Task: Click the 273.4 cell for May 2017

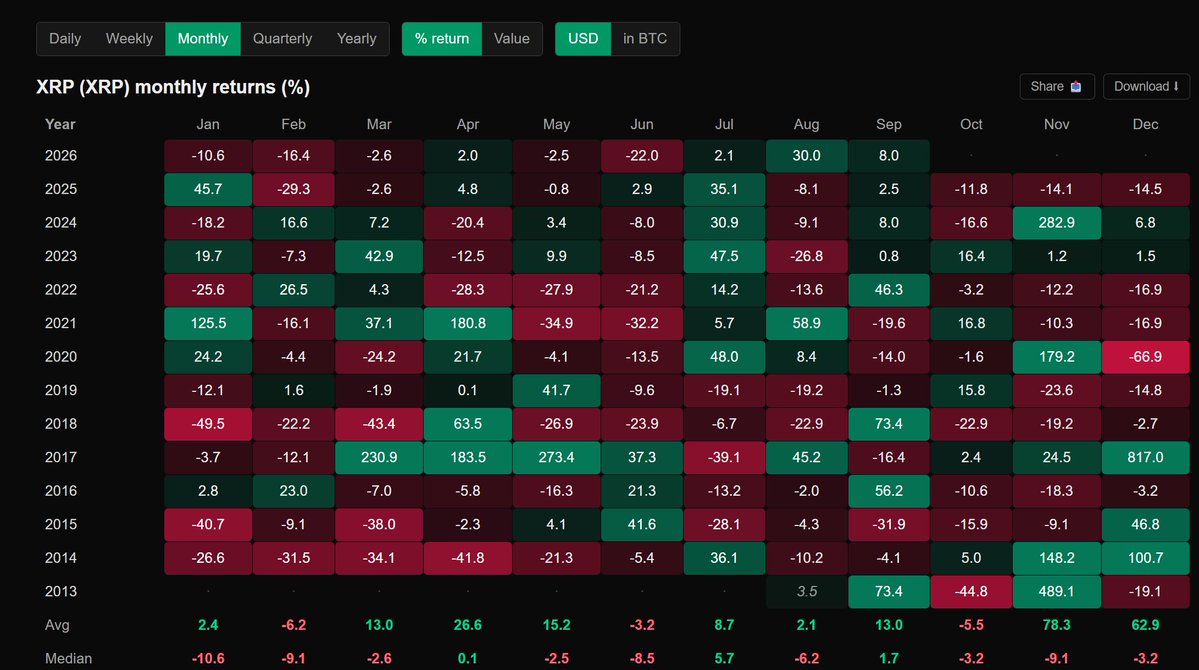Action: point(556,457)
